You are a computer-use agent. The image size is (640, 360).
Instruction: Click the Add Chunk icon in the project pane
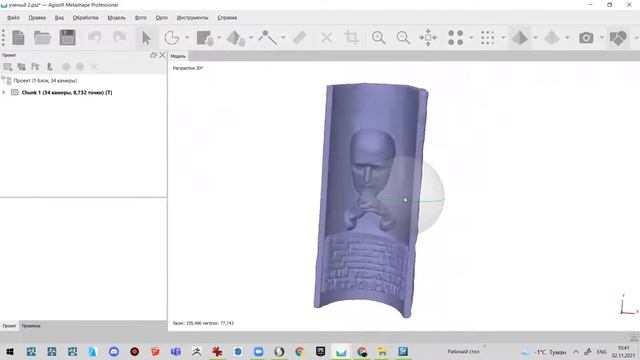point(7,67)
